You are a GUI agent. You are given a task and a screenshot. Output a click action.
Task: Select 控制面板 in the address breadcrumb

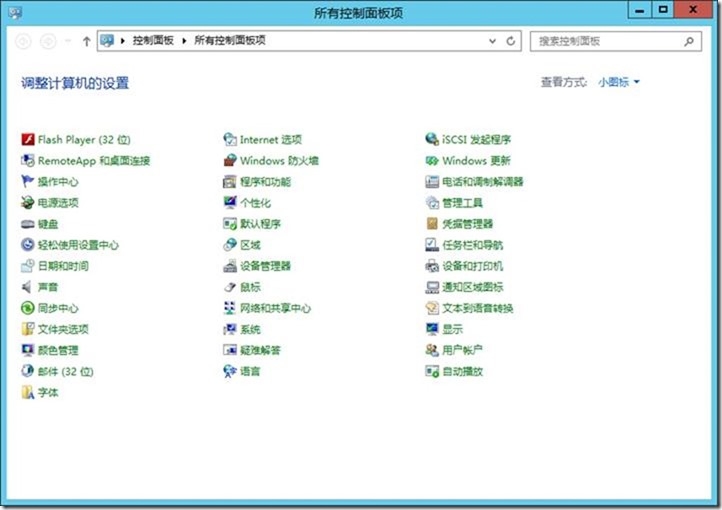click(153, 41)
